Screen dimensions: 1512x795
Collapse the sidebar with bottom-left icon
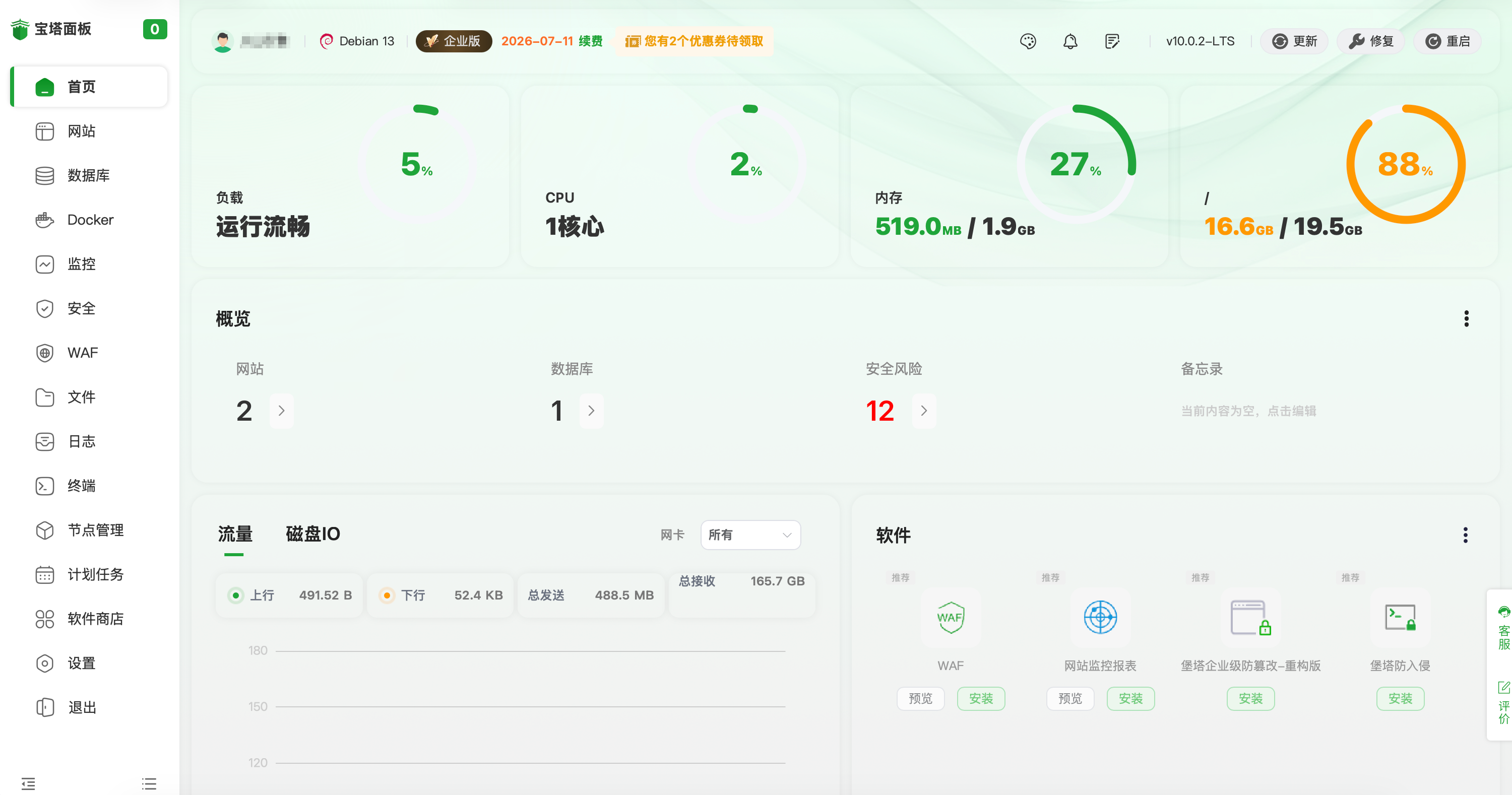point(28,783)
